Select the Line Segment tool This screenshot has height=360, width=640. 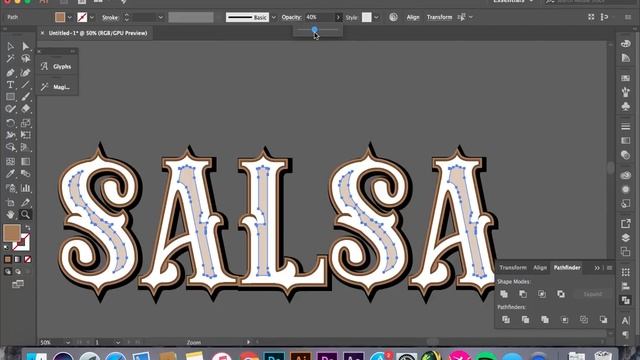[x=26, y=84]
